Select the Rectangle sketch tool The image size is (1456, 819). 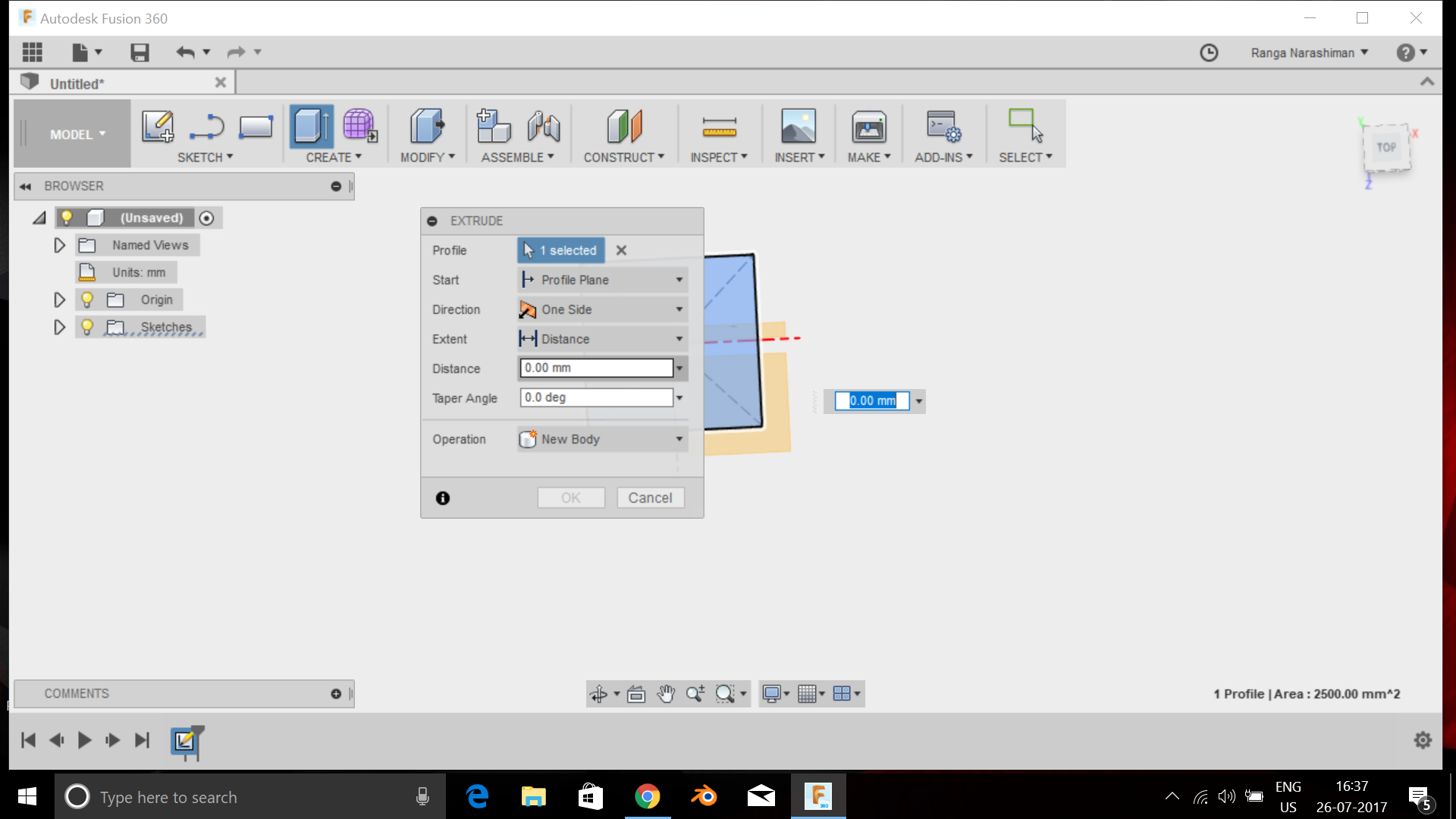click(256, 127)
